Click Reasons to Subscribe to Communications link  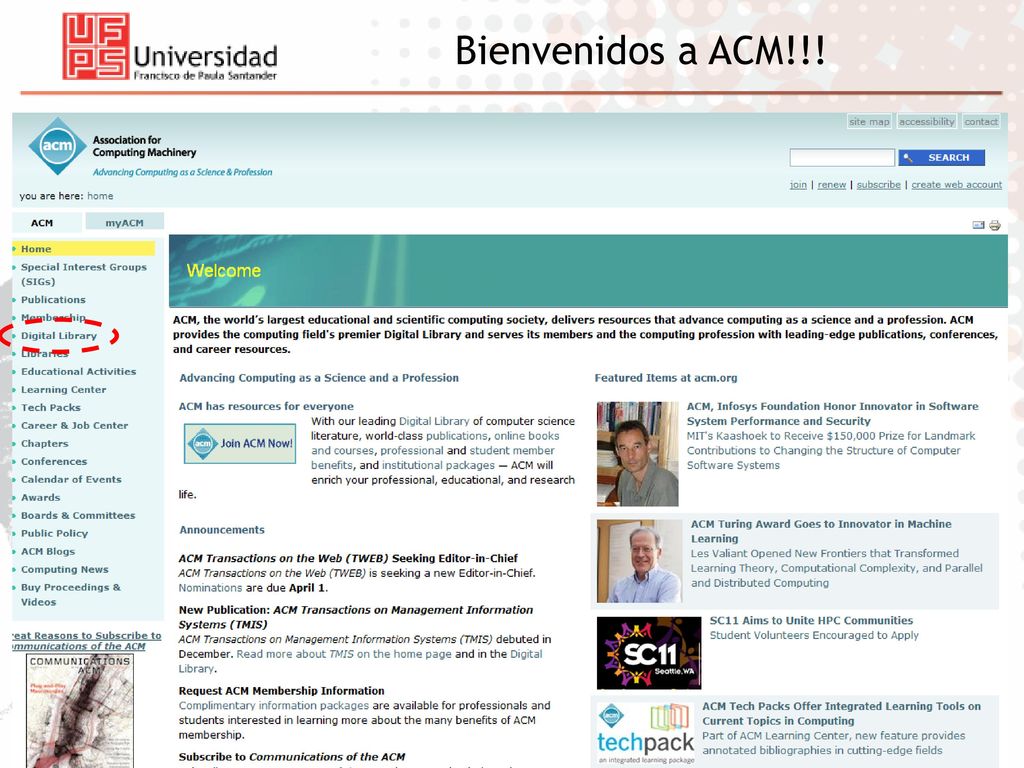[86, 641]
